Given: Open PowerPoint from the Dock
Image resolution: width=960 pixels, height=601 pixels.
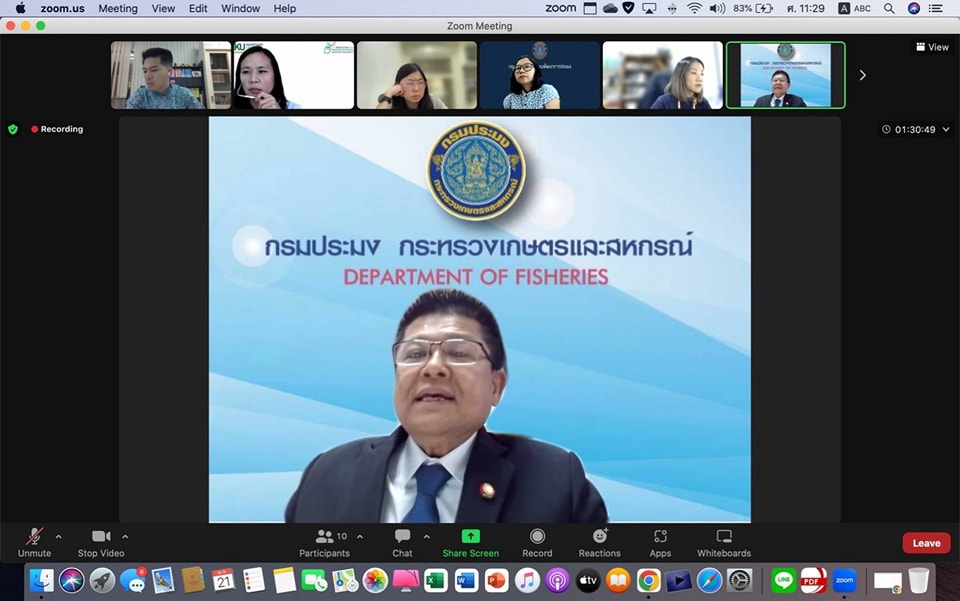Looking at the screenshot, I should coord(497,580).
